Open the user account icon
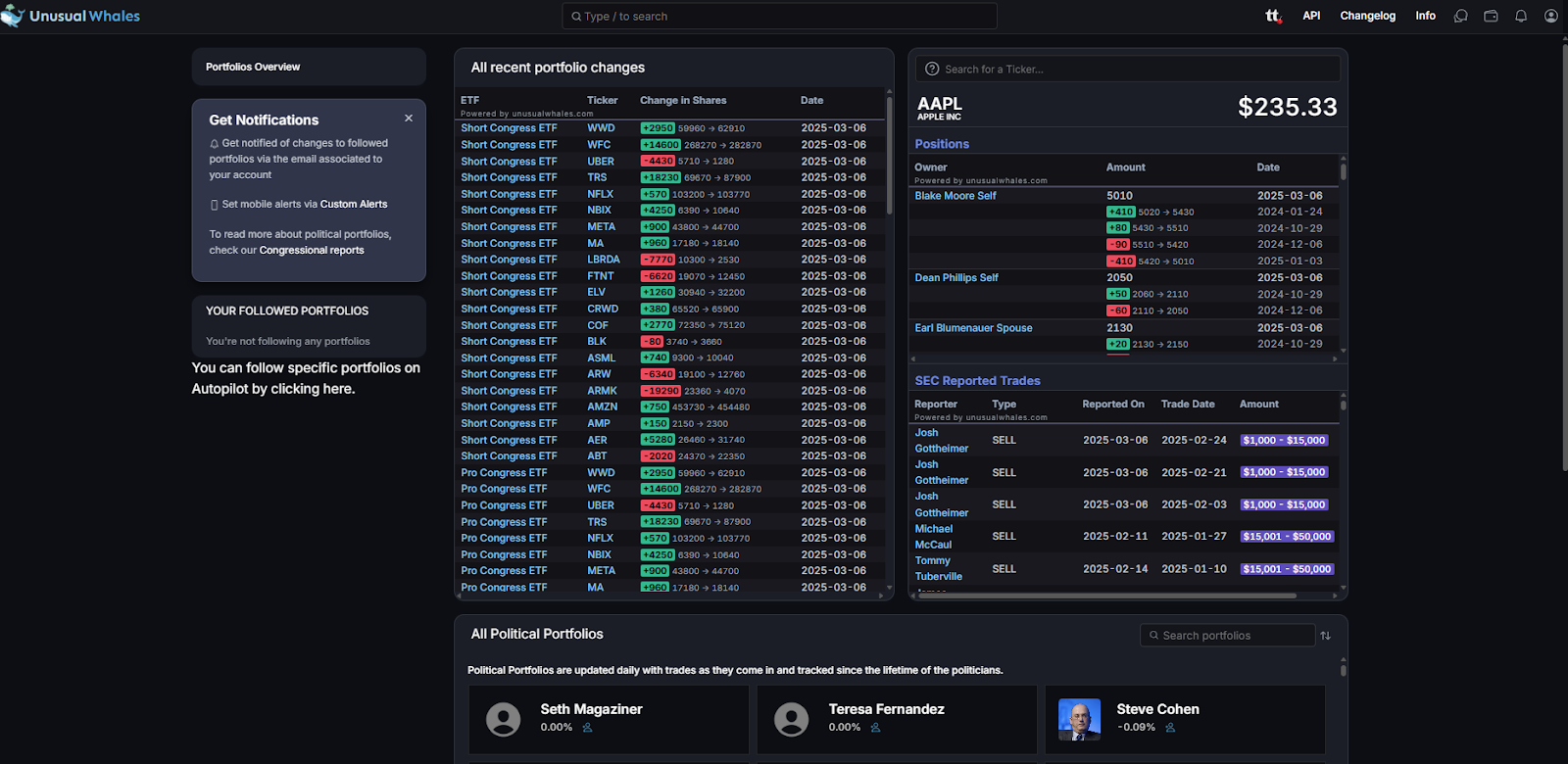This screenshot has height=764, width=1568. click(1550, 16)
